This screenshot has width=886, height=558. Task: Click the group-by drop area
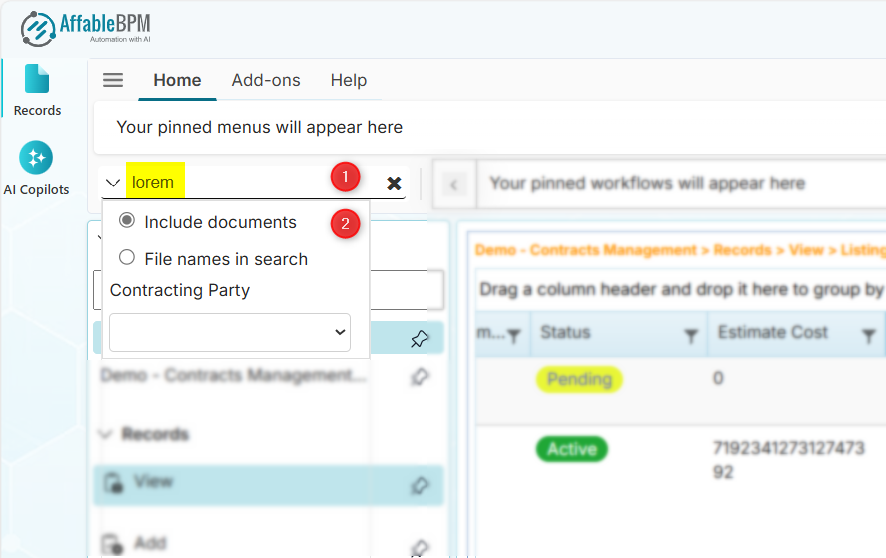(681, 289)
